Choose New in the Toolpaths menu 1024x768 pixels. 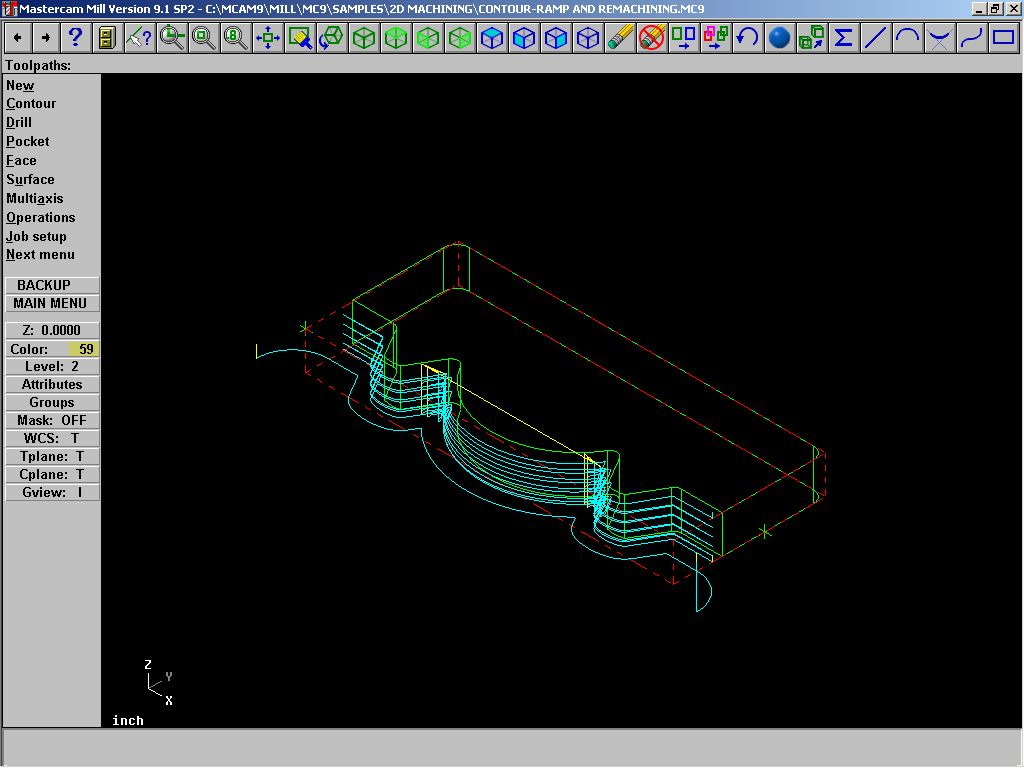20,86
